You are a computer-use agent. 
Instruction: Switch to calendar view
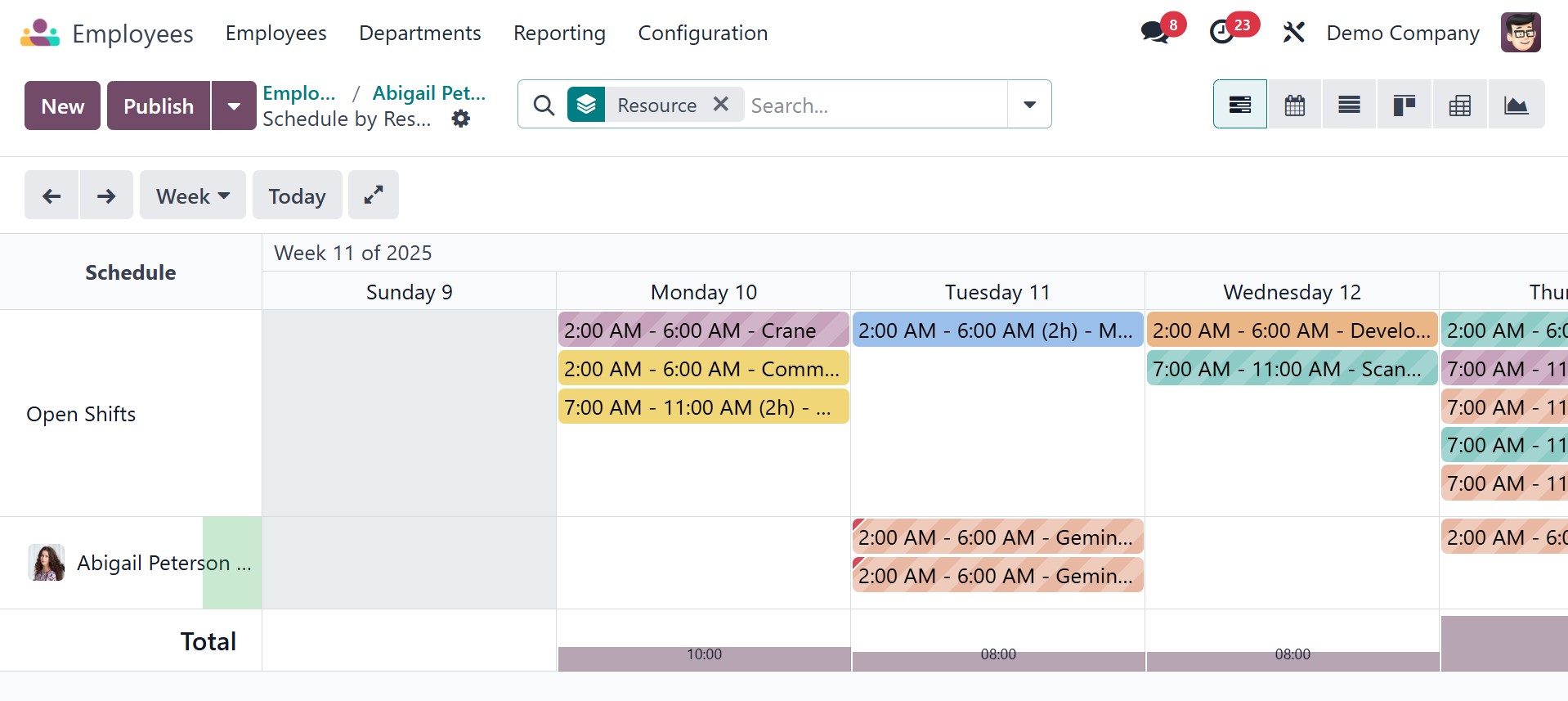[1294, 105]
